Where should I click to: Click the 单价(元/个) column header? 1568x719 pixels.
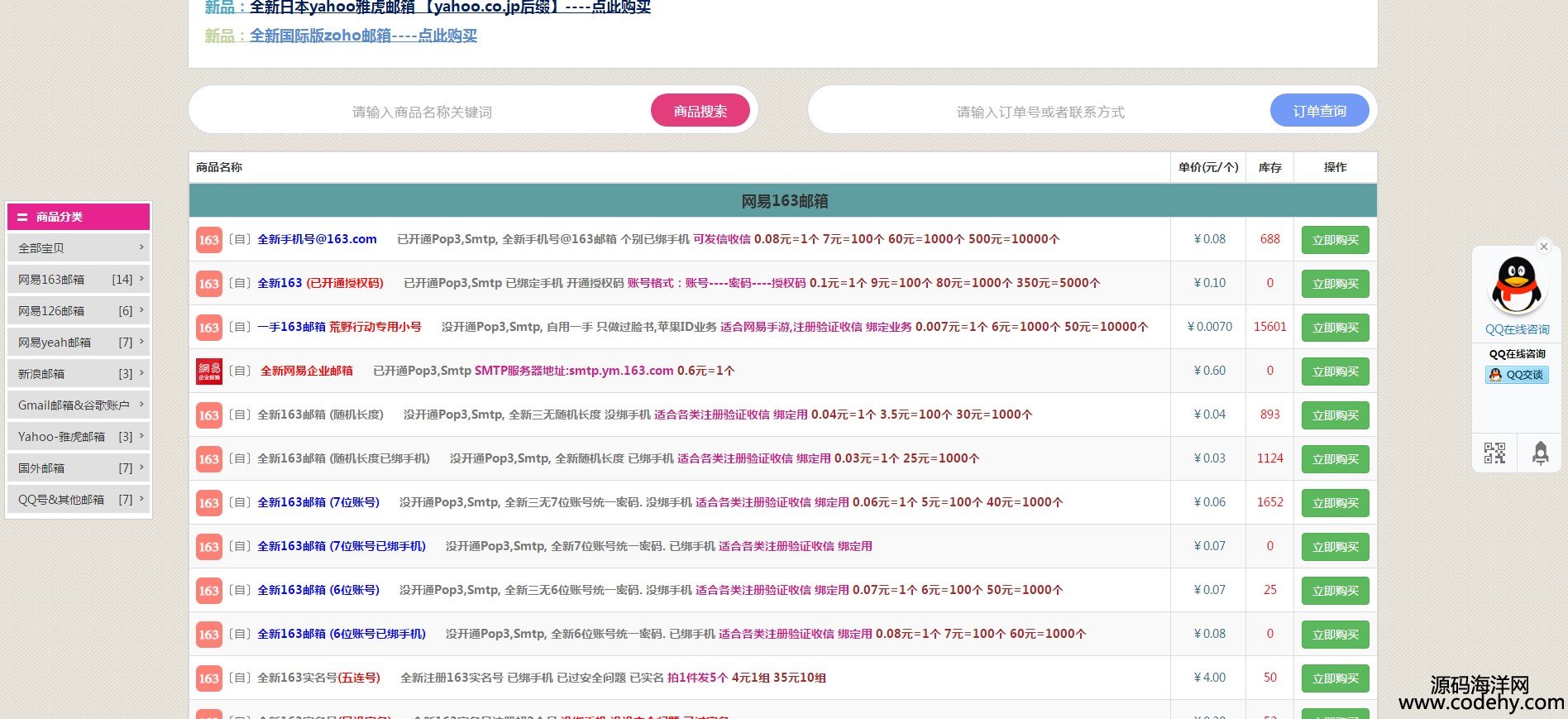click(x=1208, y=167)
